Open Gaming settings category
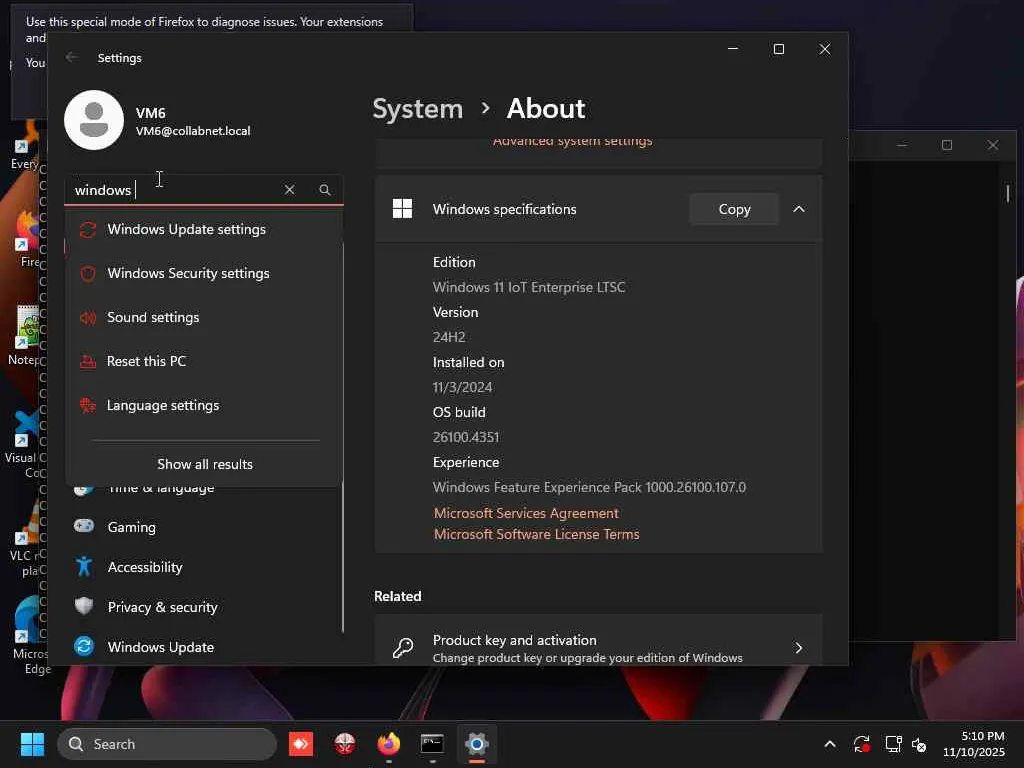The image size is (1024, 768). click(x=204, y=526)
